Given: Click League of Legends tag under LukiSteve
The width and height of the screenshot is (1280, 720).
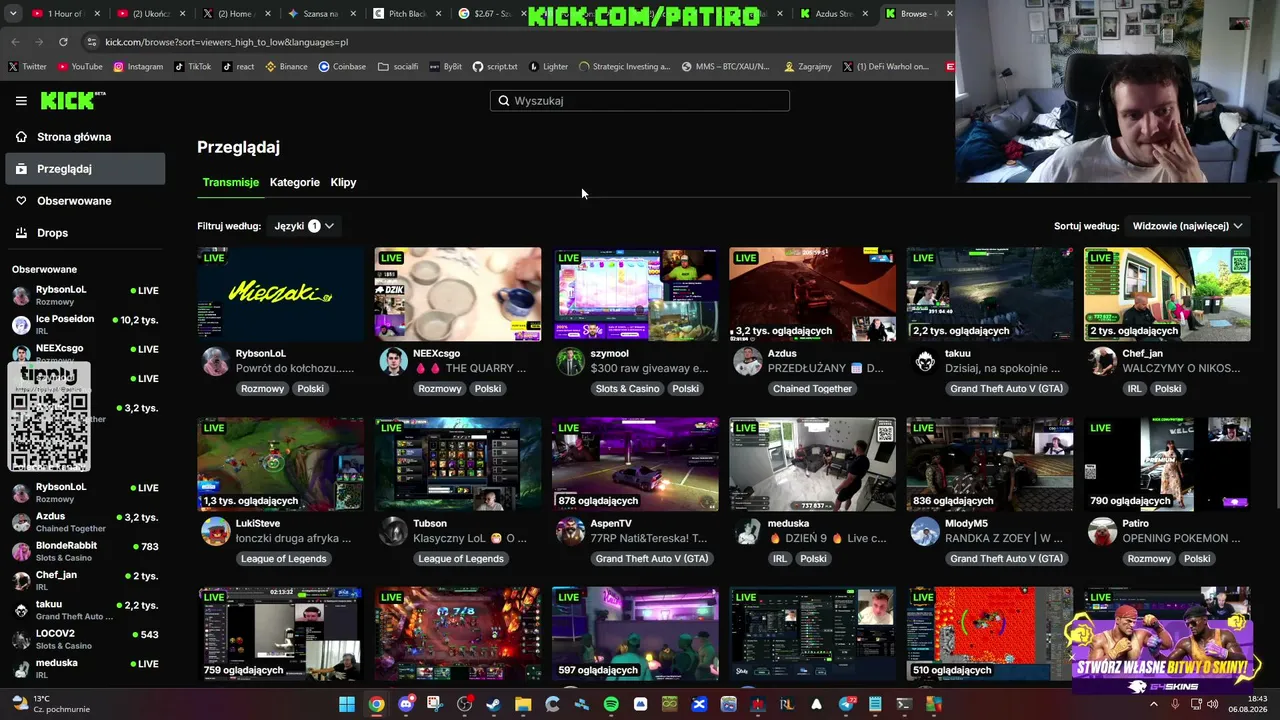Looking at the screenshot, I should (283, 559).
